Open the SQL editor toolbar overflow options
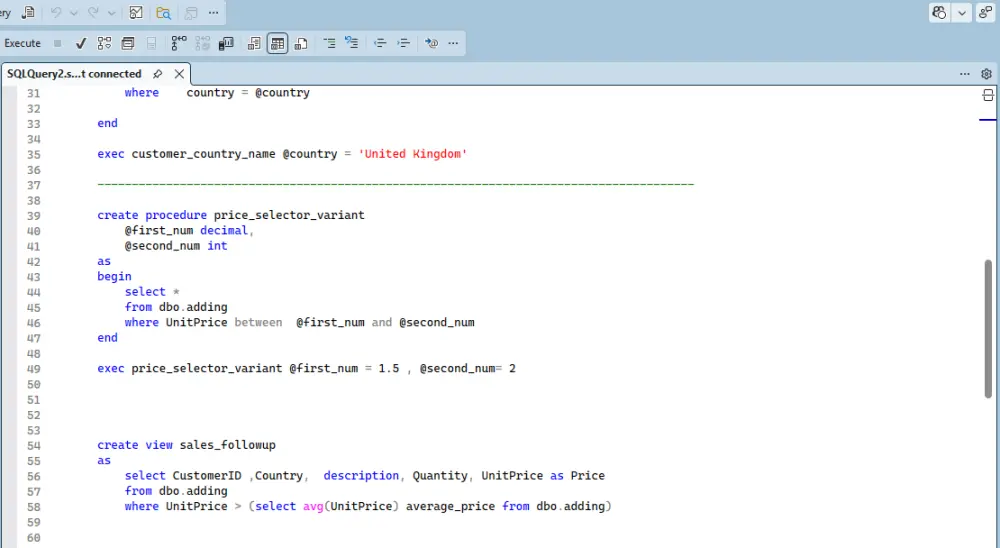The image size is (1000, 548). [x=453, y=43]
